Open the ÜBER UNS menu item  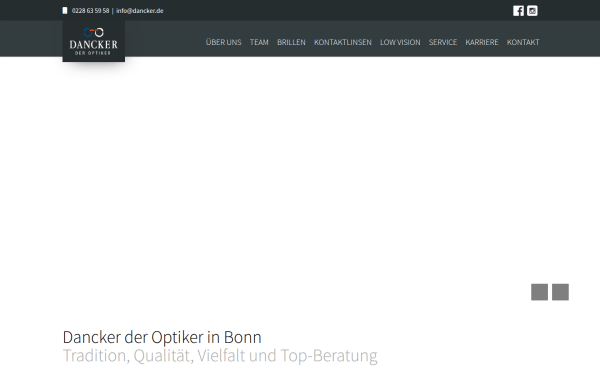pyautogui.click(x=223, y=42)
